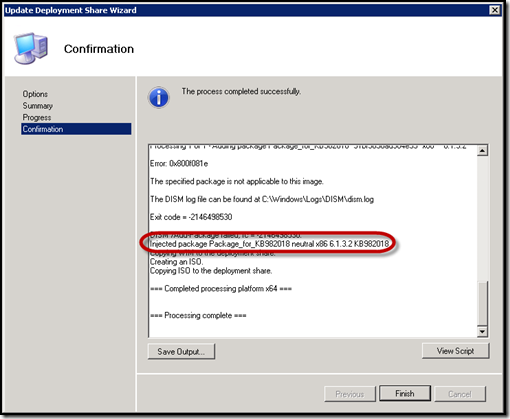The width and height of the screenshot is (510, 419).
Task: Click the grayed Previous button
Action: click(349, 394)
